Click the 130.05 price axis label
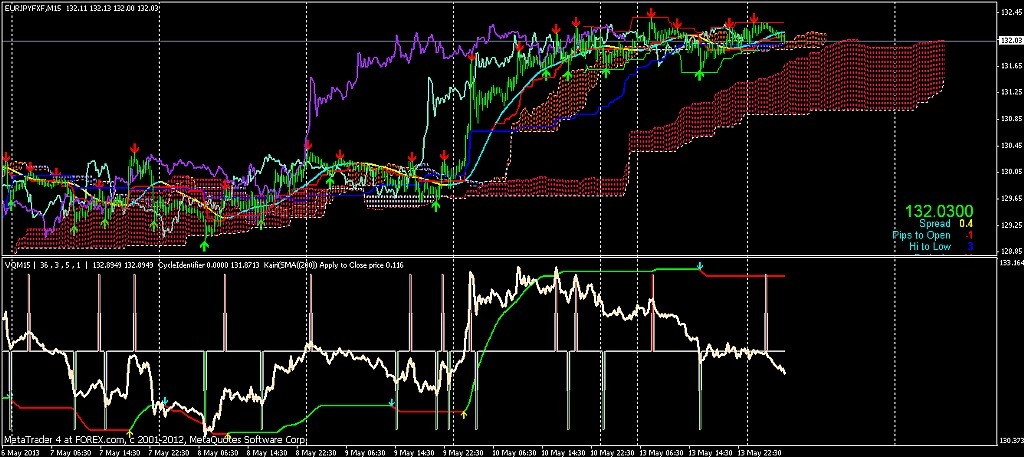The image size is (1024, 457). [1010, 172]
